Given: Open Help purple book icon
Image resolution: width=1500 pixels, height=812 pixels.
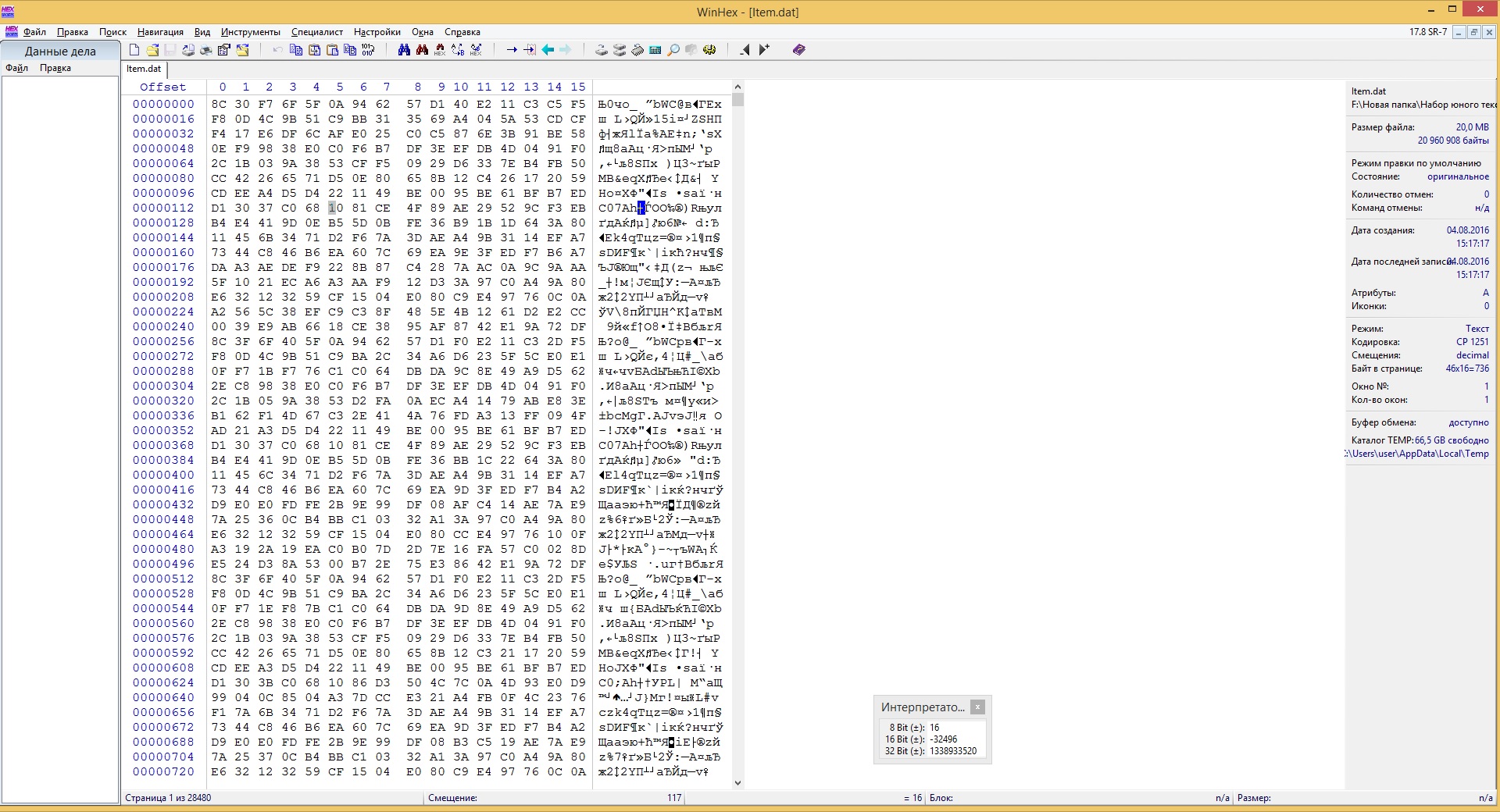Looking at the screenshot, I should coord(798,49).
